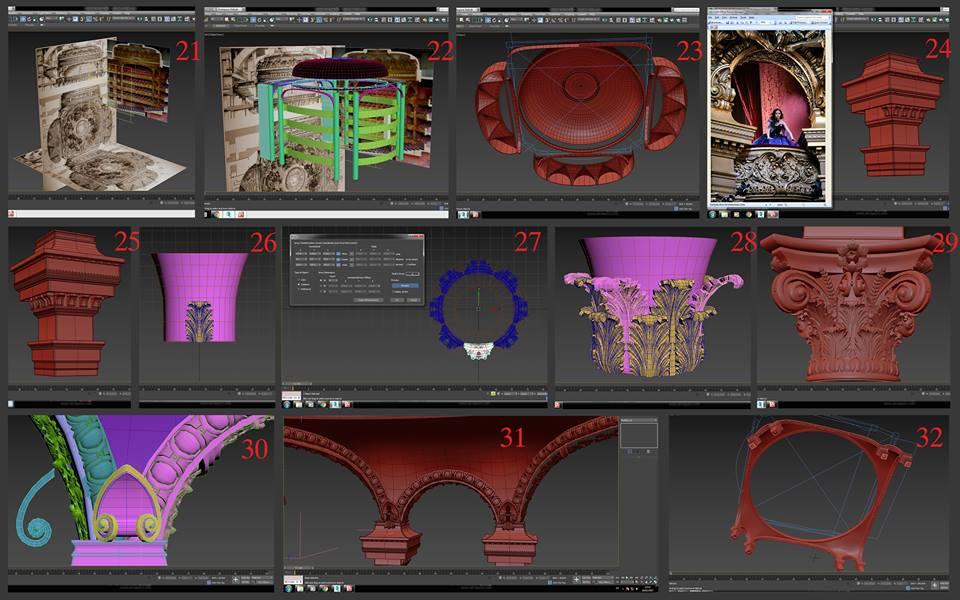The image size is (960, 600).
Task: Click the Preview button in the Array dialog
Action: pyautogui.click(x=405, y=286)
